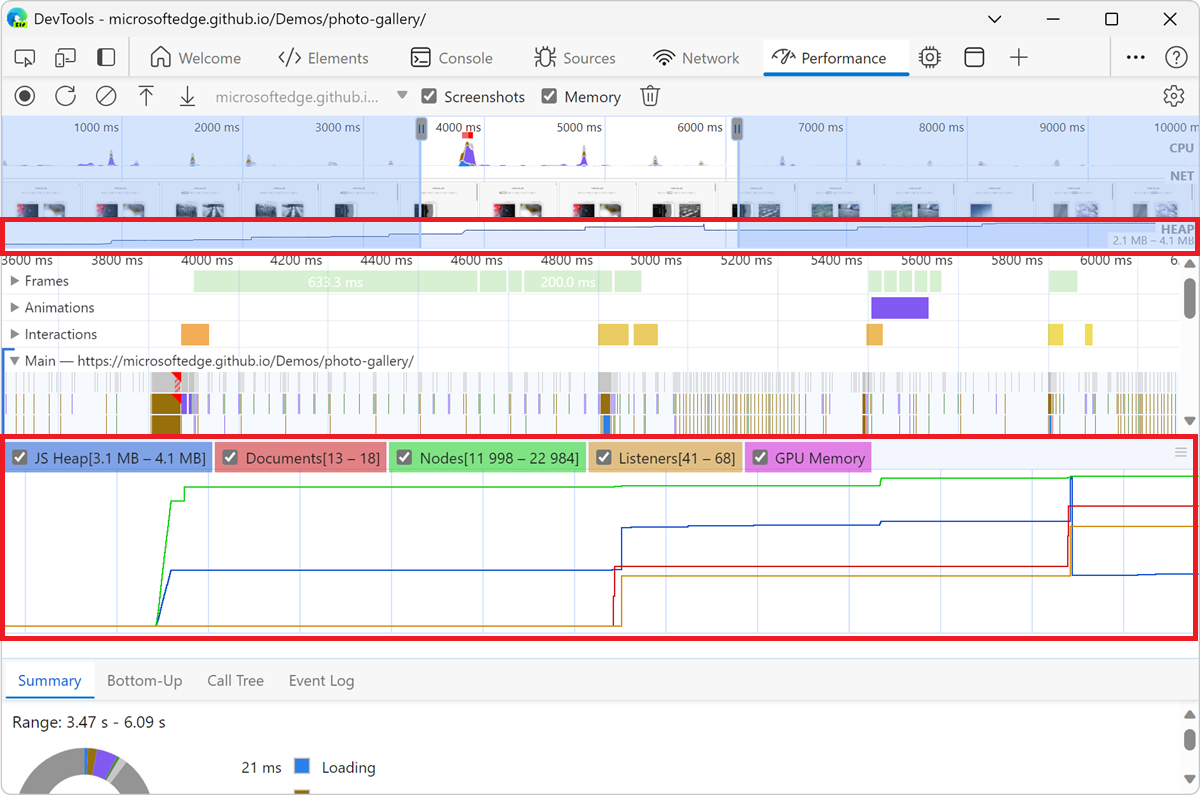This screenshot has height=795, width=1200.
Task: Select the inspect element picker tool
Action: 24,57
